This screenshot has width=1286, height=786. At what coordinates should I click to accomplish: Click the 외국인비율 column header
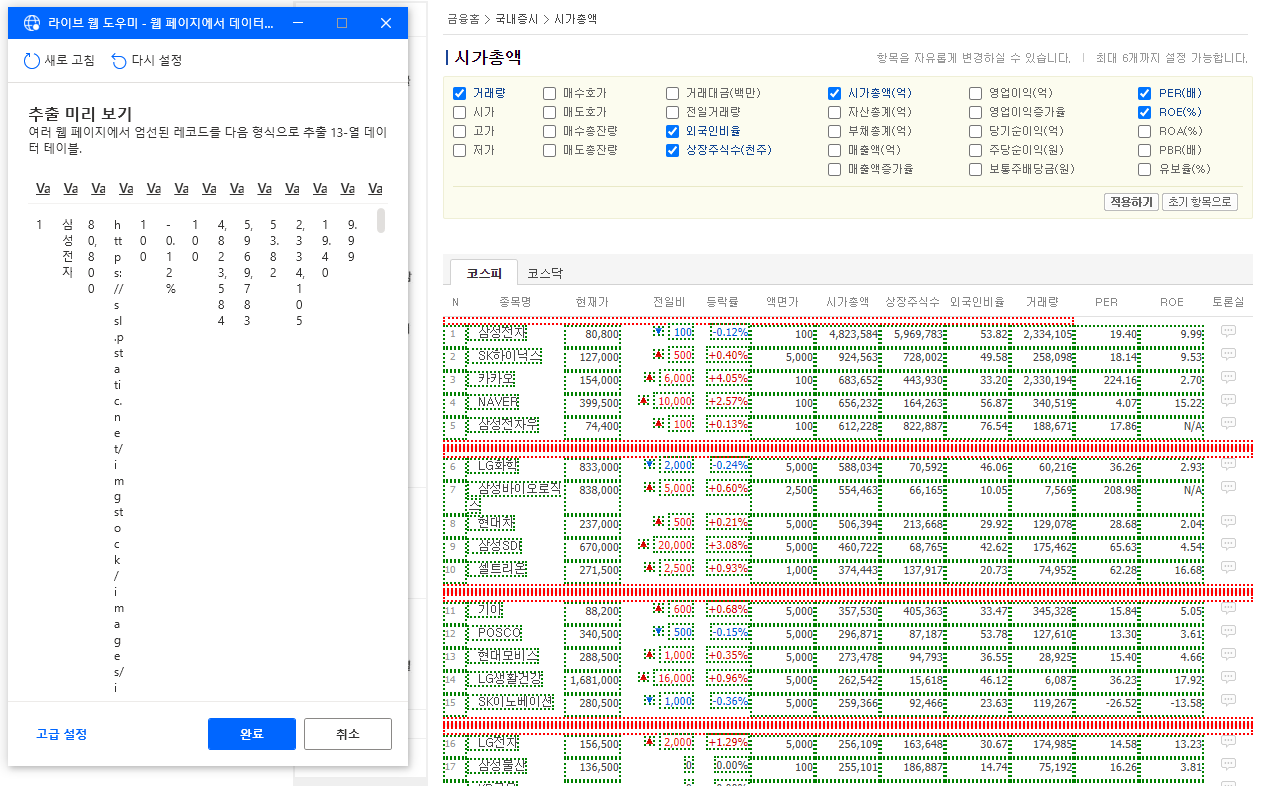pyautogui.click(x=977, y=301)
